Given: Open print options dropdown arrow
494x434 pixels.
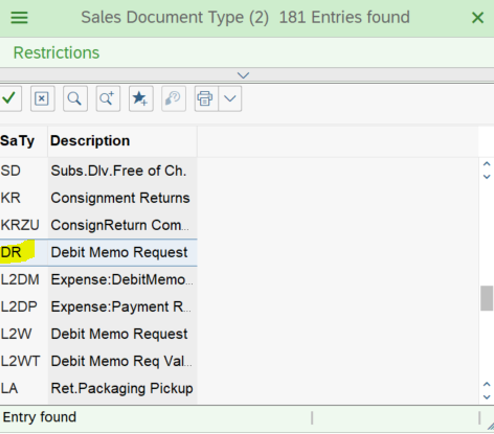Looking at the screenshot, I should (230, 99).
